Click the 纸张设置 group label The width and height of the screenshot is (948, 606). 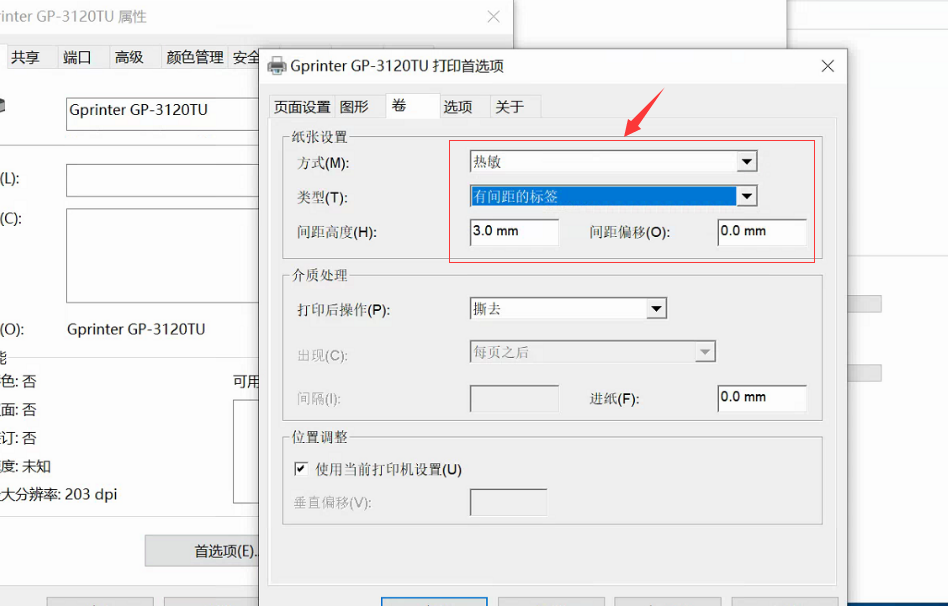pos(320,137)
